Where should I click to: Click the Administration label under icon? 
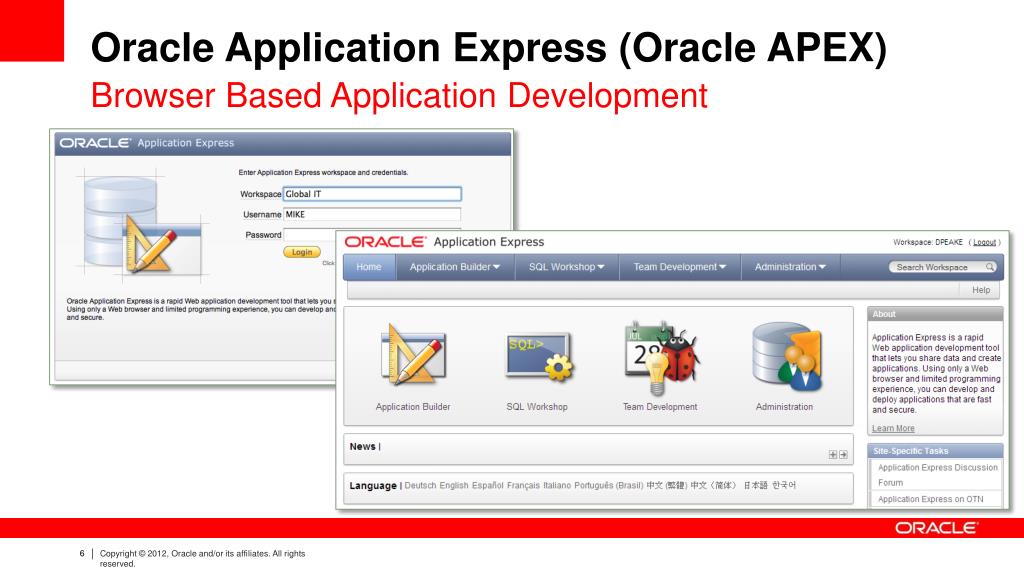(784, 406)
